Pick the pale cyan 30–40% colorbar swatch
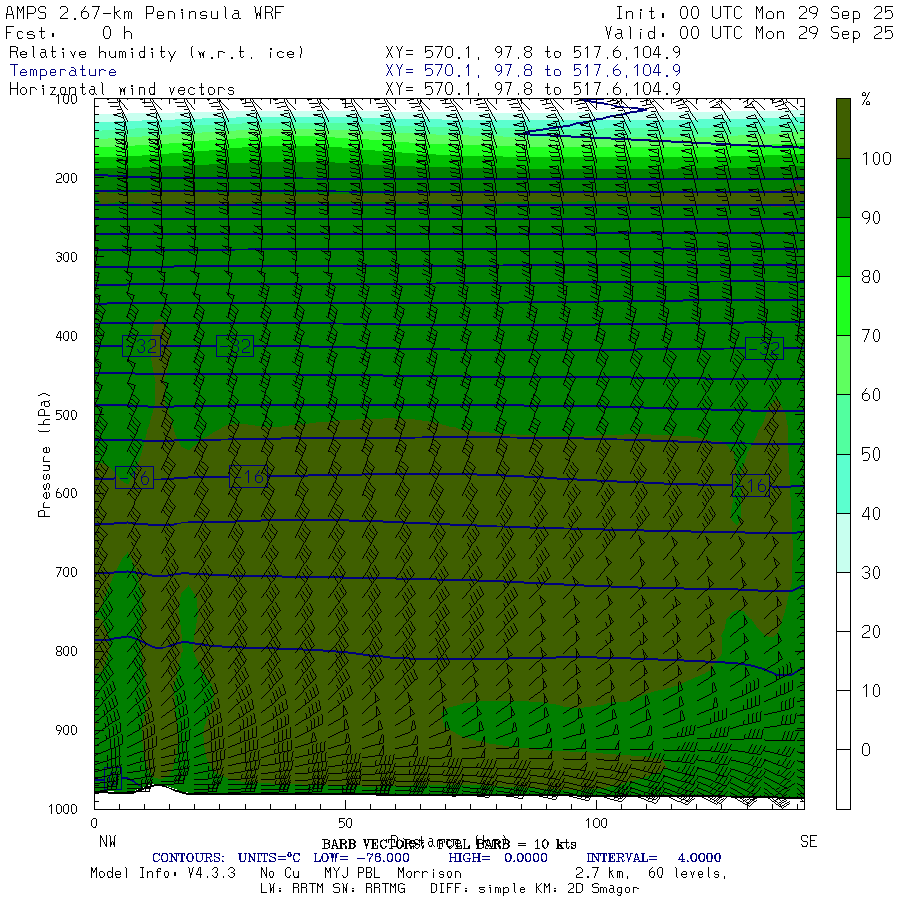This screenshot has width=900, height=900. pyautogui.click(x=843, y=542)
